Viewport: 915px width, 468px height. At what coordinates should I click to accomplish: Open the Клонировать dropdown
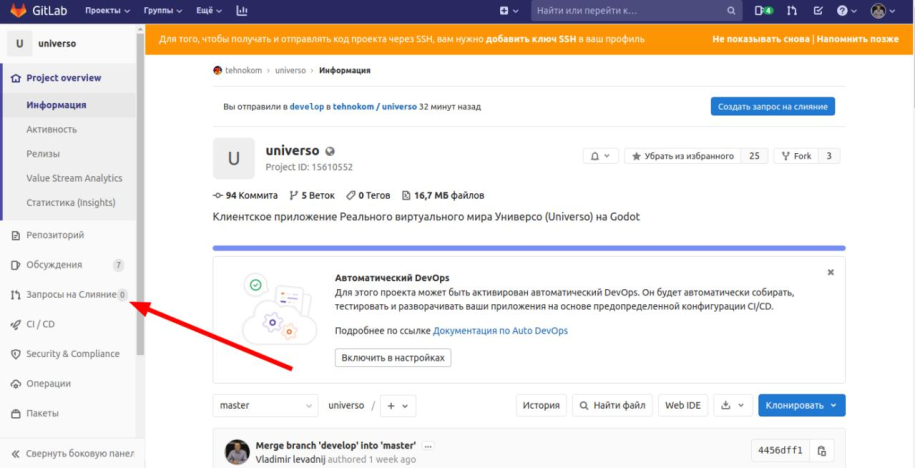[801, 406]
